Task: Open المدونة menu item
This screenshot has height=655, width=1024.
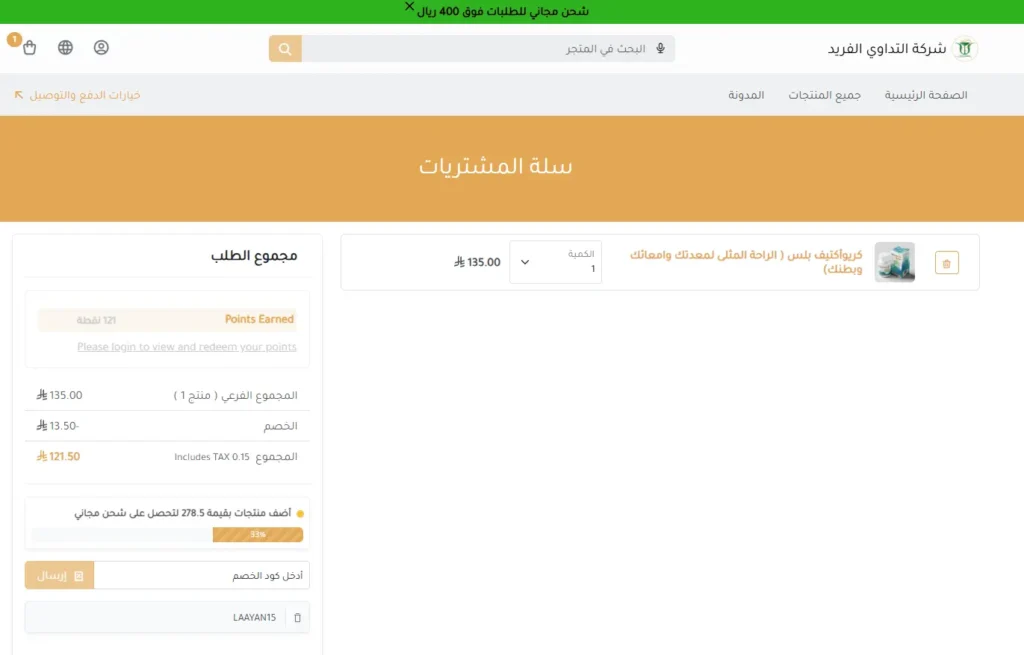Action: coord(746,95)
